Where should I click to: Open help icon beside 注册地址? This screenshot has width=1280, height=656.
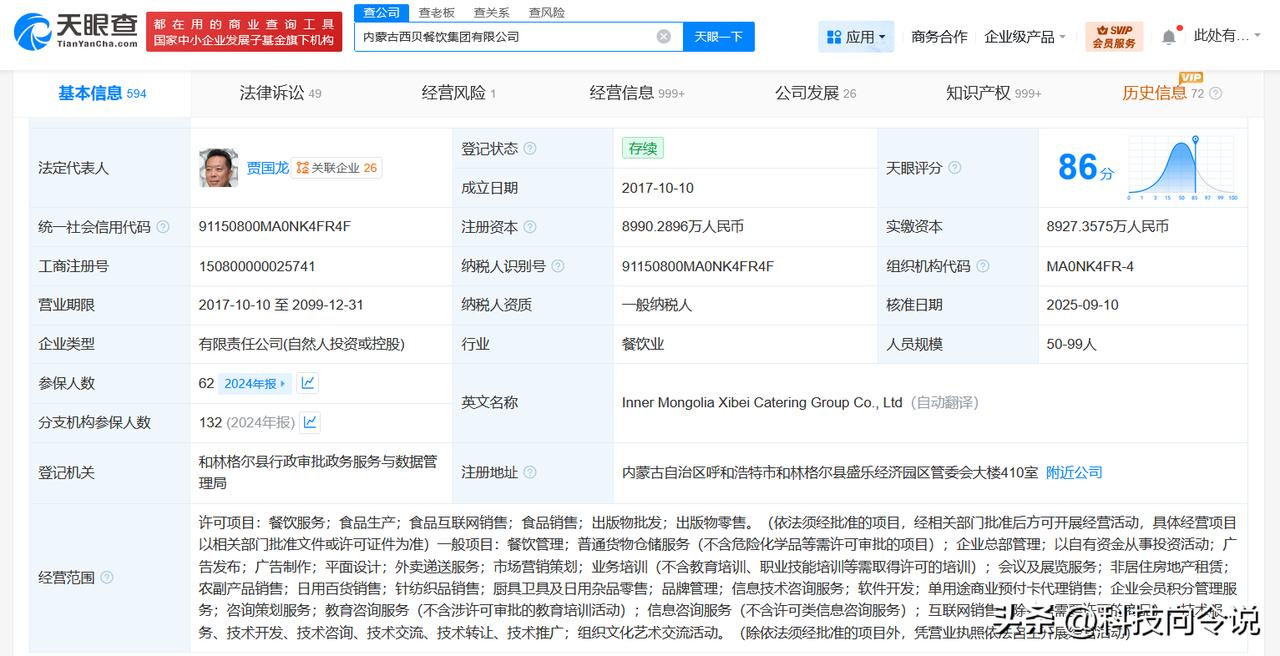[x=530, y=472]
